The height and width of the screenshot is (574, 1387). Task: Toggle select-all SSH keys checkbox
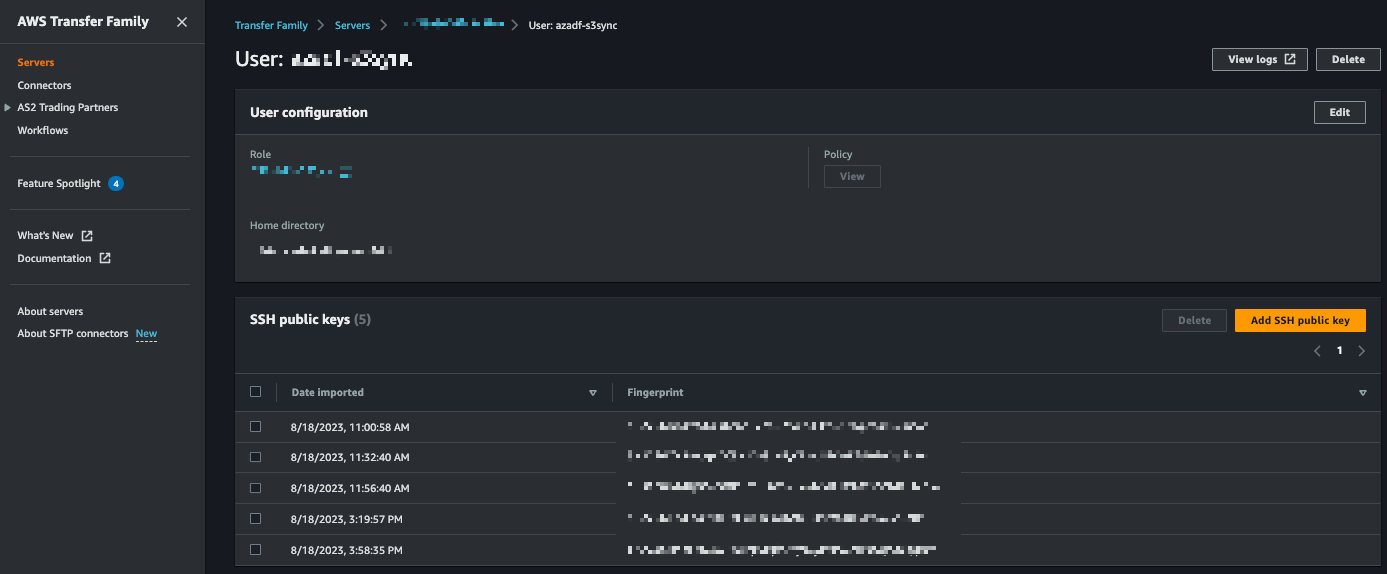pos(255,392)
